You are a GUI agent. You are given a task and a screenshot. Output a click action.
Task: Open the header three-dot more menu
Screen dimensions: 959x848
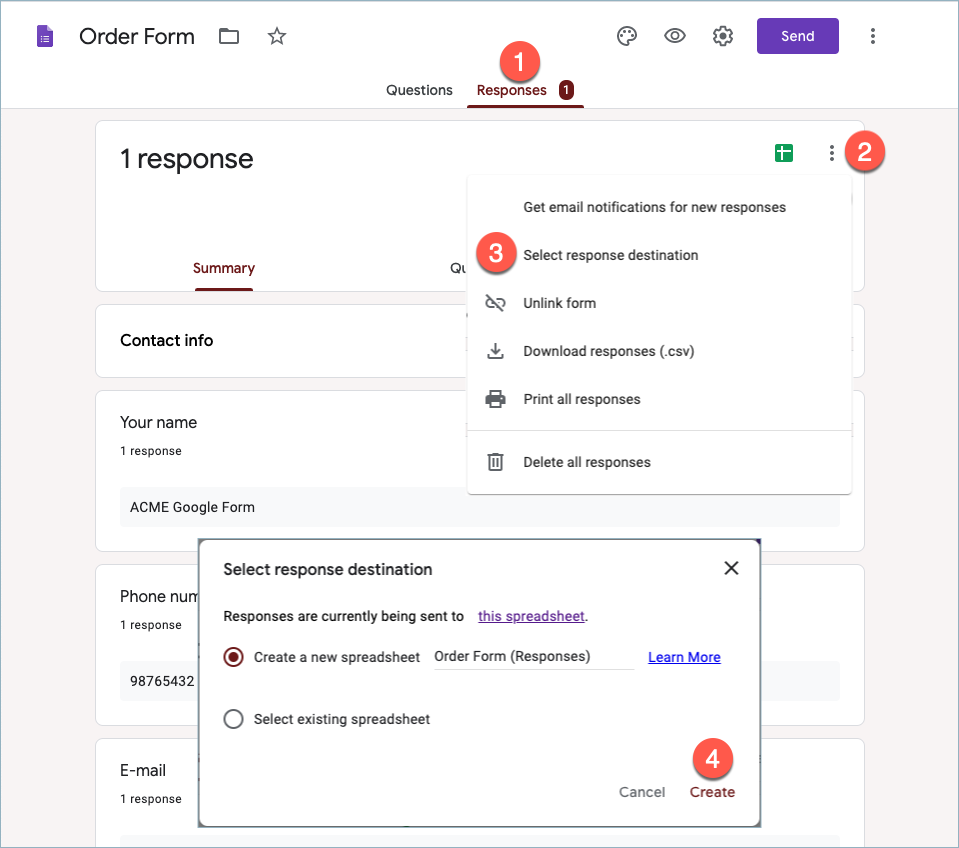point(873,36)
